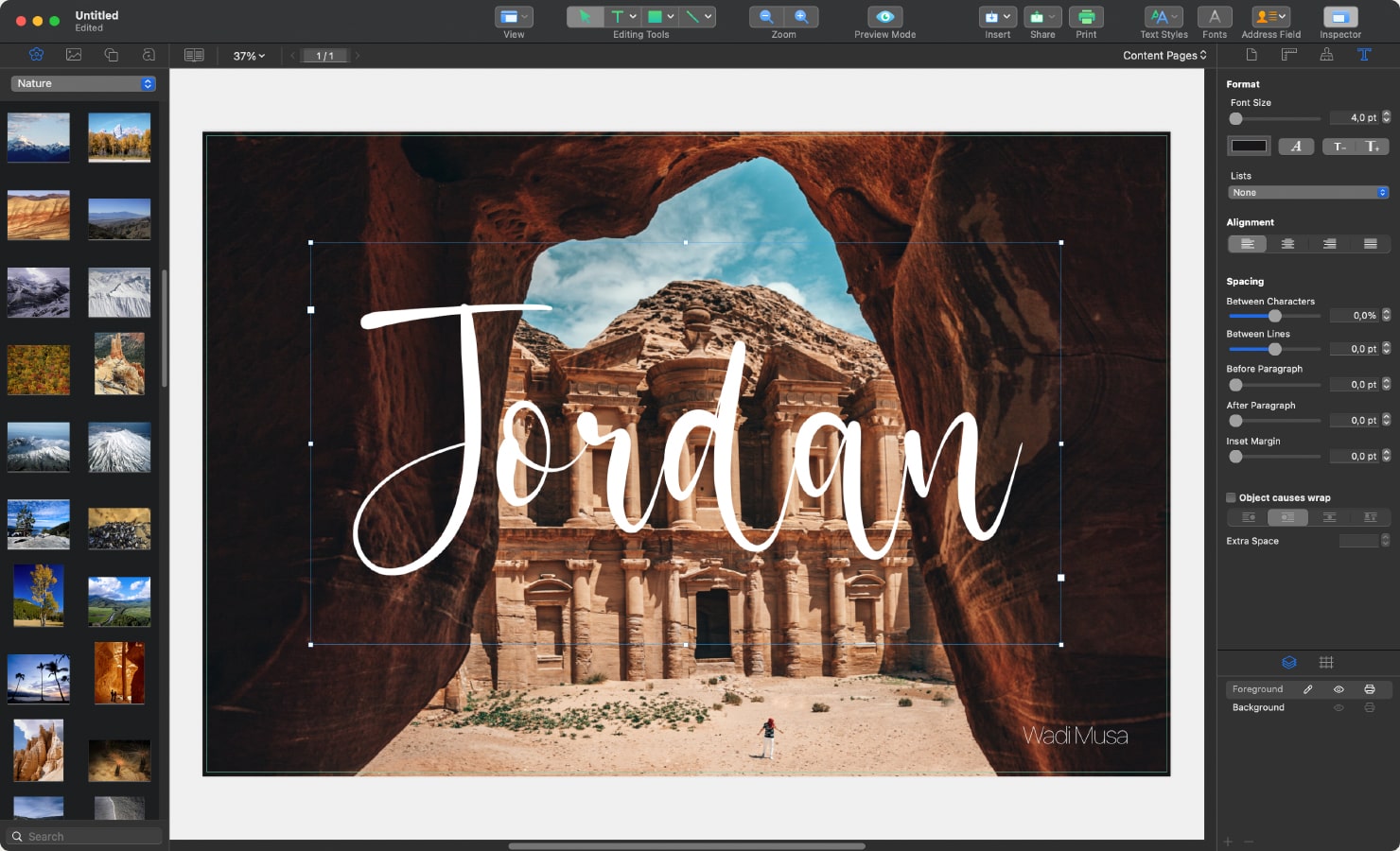Viewport: 1400px width, 851px height.
Task: Open the Nature category dropdown
Action: point(81,83)
